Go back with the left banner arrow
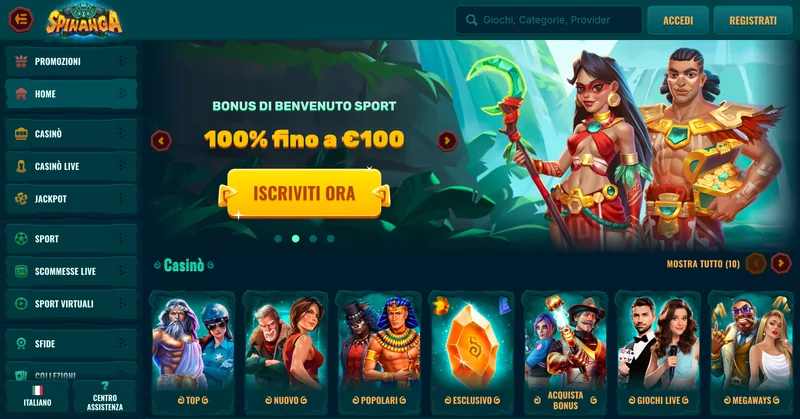800x419 pixels. [161, 140]
